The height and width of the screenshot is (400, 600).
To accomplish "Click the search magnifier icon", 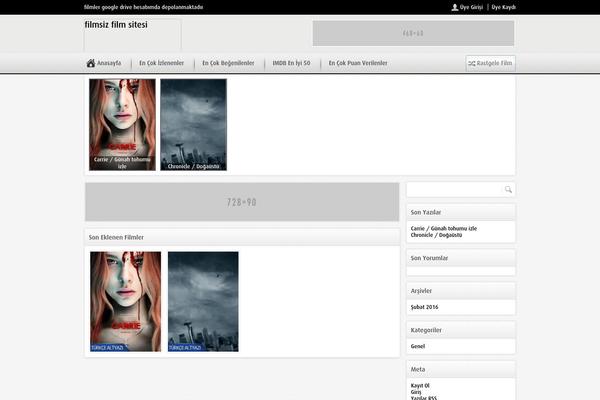I will click(x=508, y=189).
